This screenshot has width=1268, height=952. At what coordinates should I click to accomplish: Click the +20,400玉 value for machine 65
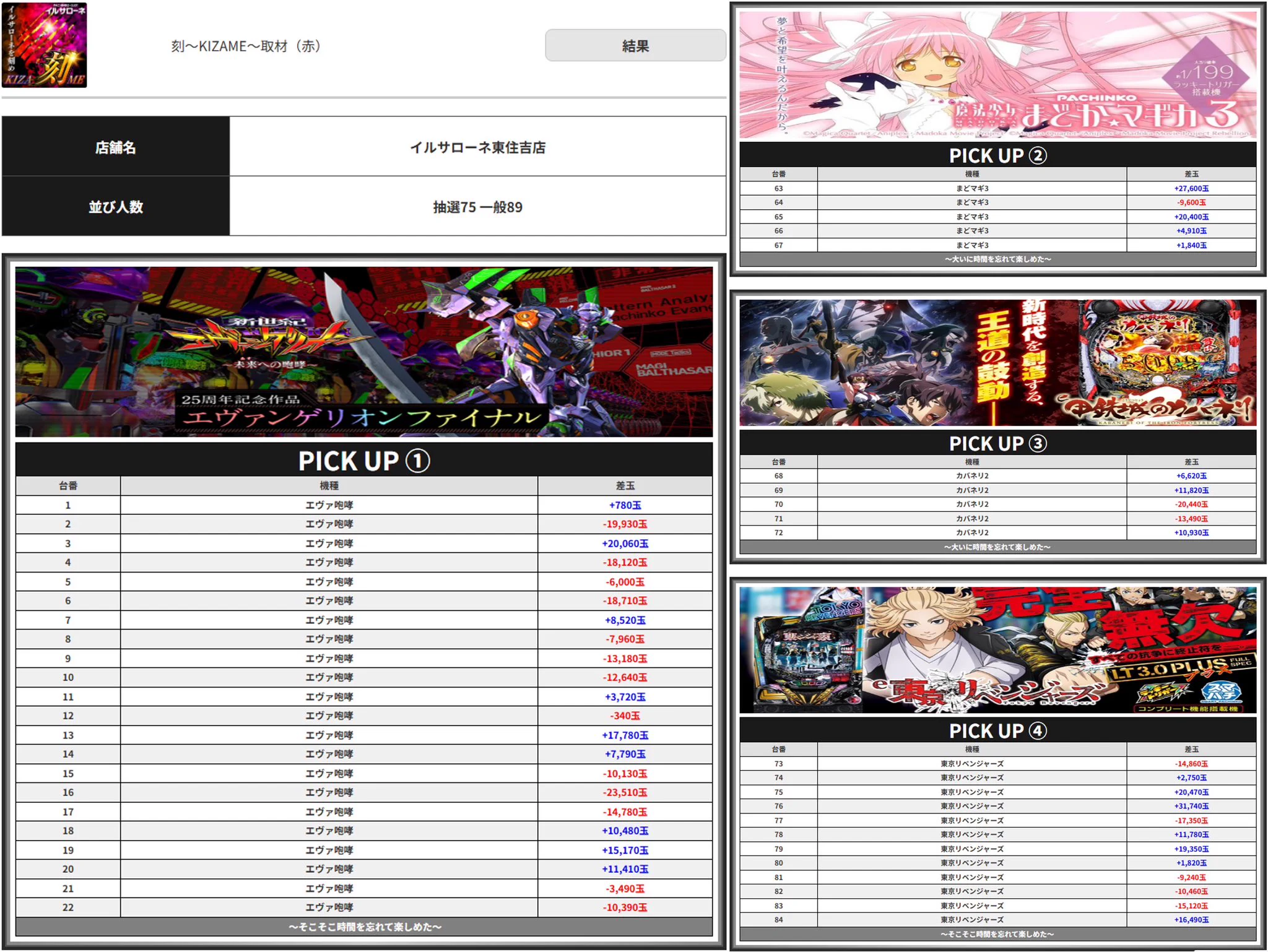tap(1191, 217)
